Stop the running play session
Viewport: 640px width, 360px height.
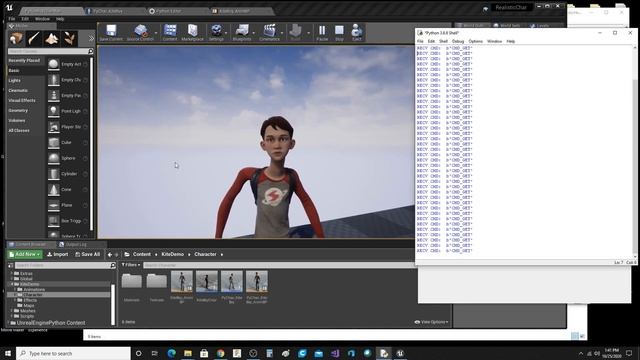tap(339, 32)
